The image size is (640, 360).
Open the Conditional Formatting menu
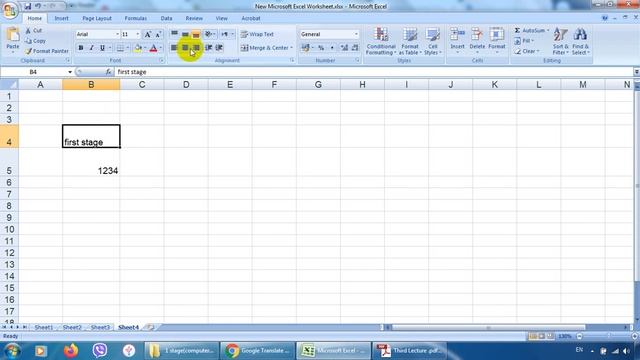click(381, 42)
